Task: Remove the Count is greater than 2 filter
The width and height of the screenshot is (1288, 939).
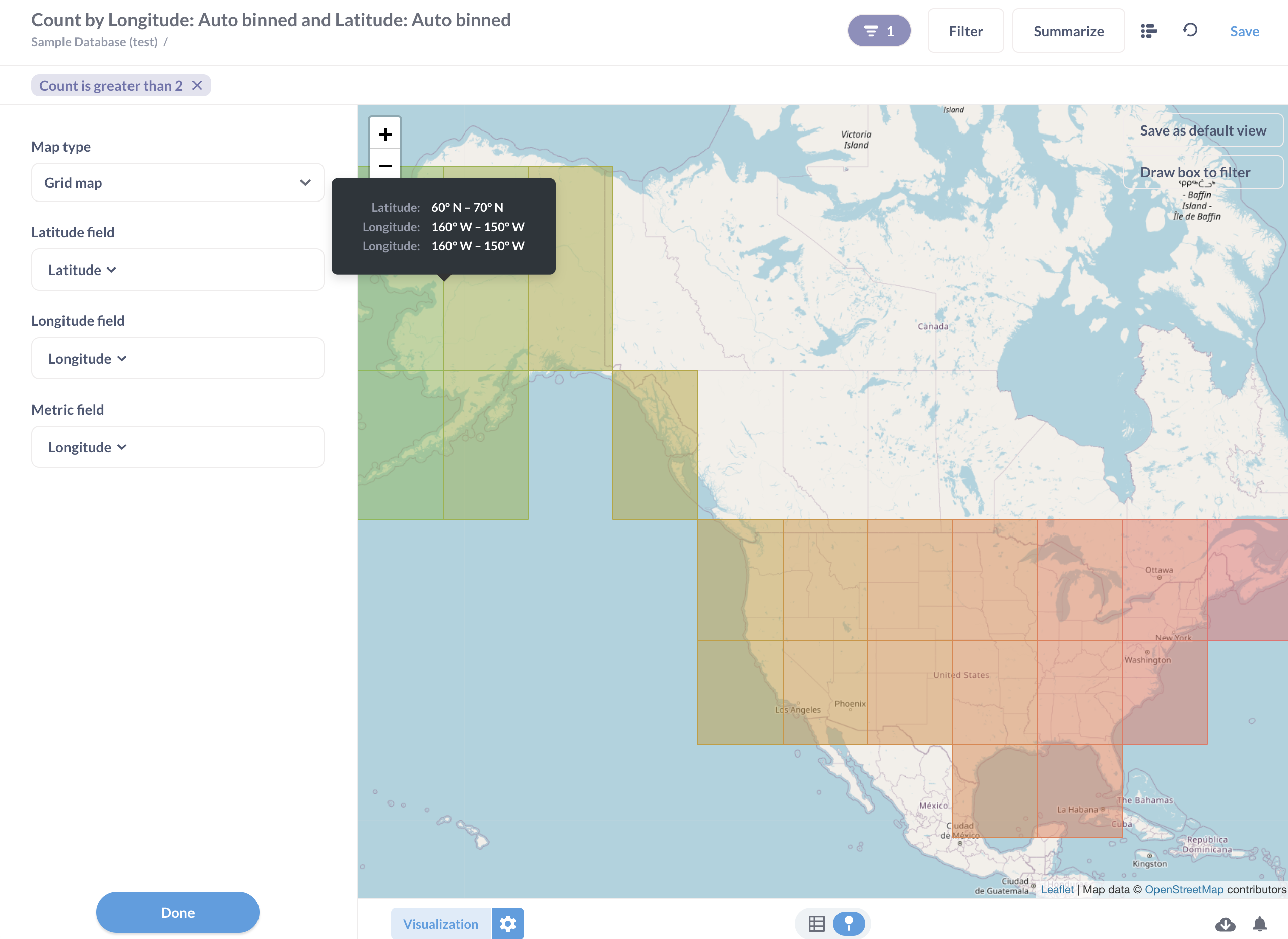Action: point(198,85)
